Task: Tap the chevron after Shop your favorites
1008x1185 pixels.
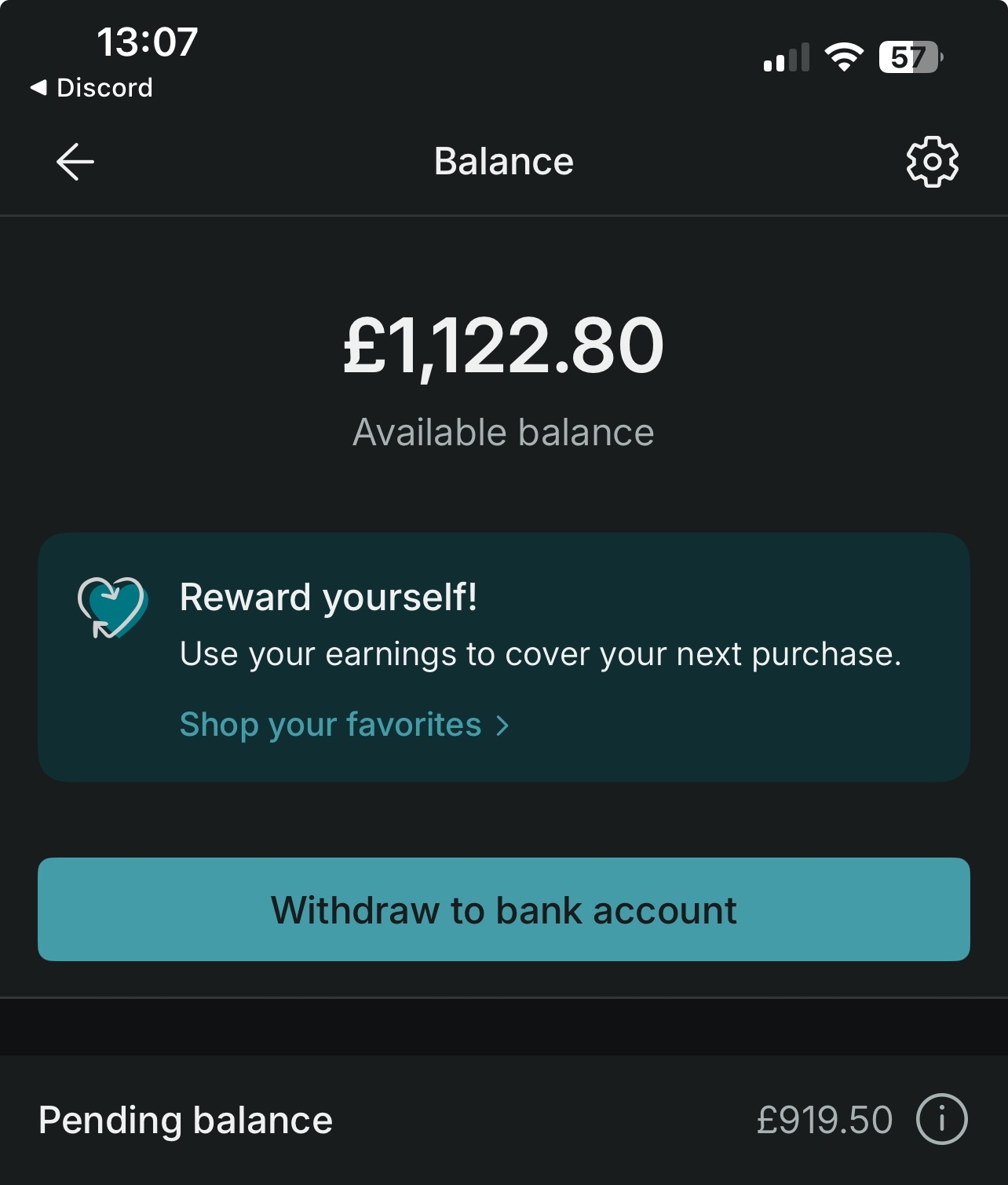Action: point(502,726)
